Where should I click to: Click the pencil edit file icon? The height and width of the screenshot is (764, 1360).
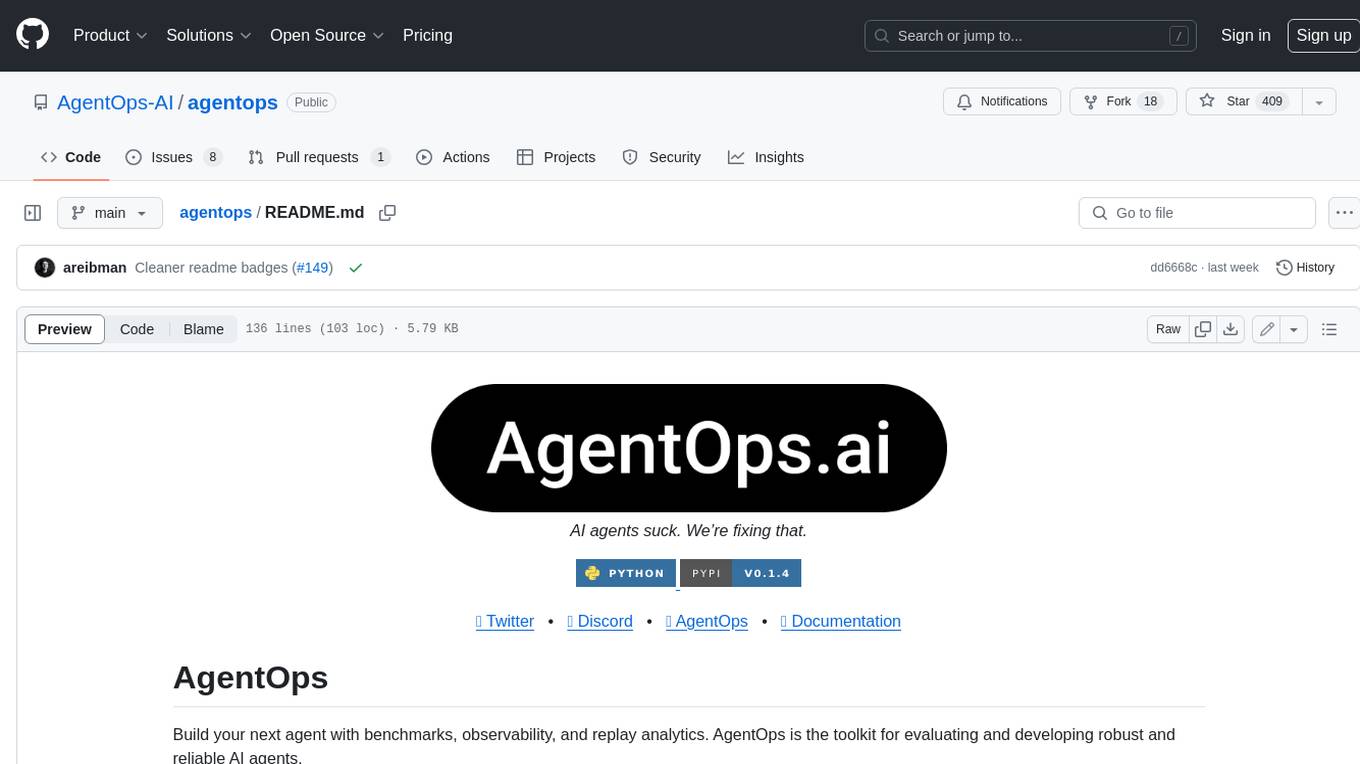[1267, 329]
